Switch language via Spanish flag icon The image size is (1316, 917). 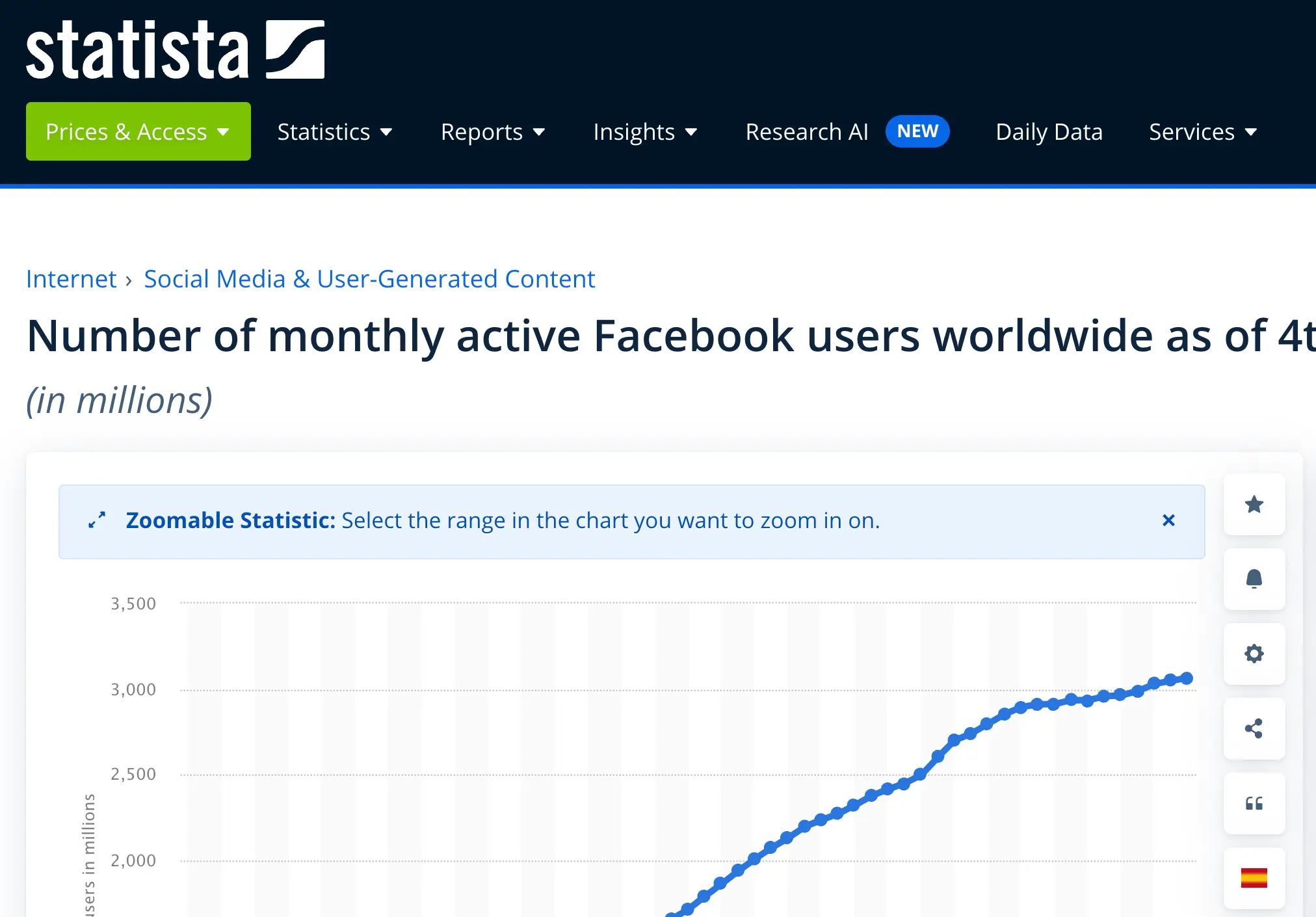pyautogui.click(x=1254, y=878)
